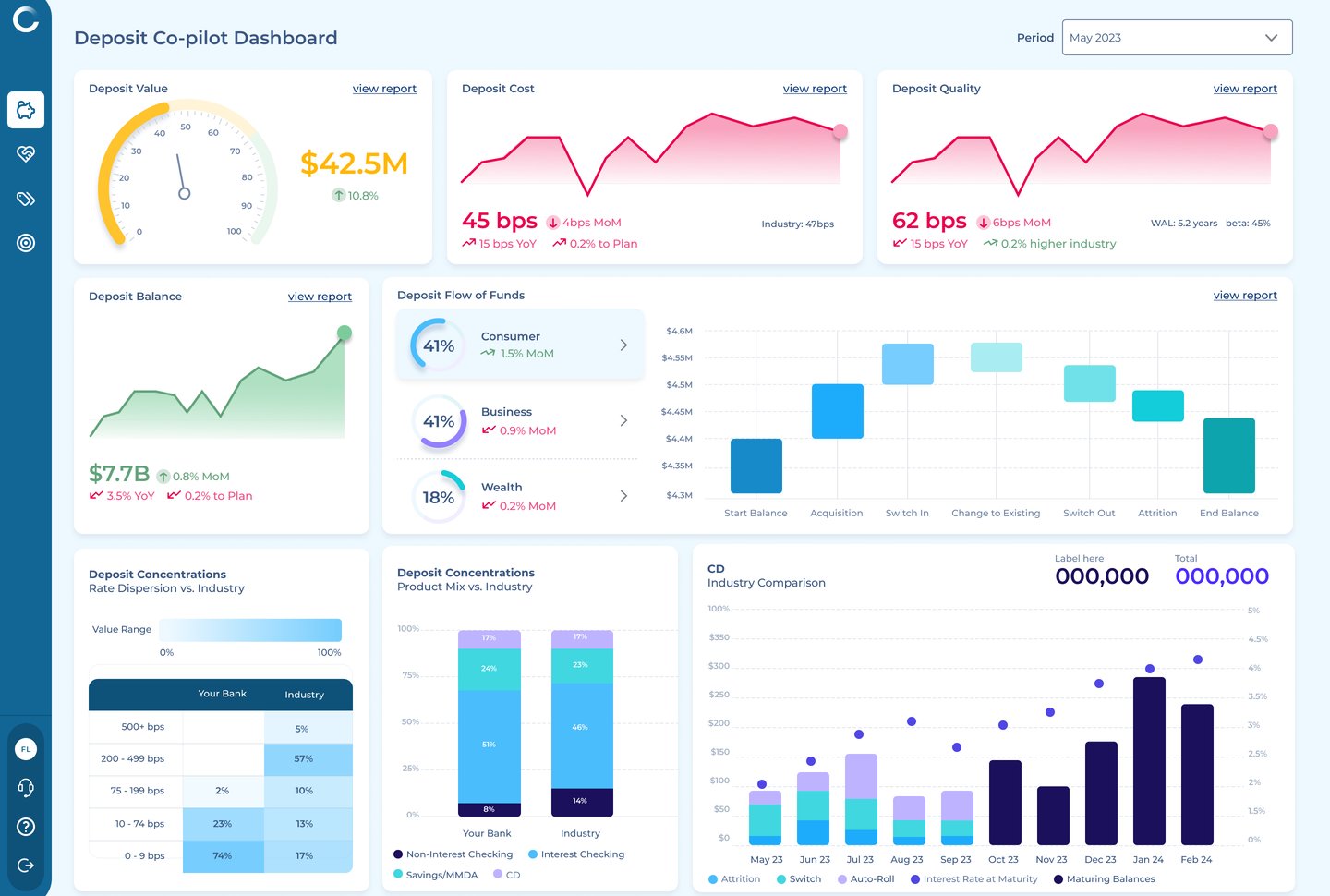Click the logout arrow icon

(x=26, y=866)
